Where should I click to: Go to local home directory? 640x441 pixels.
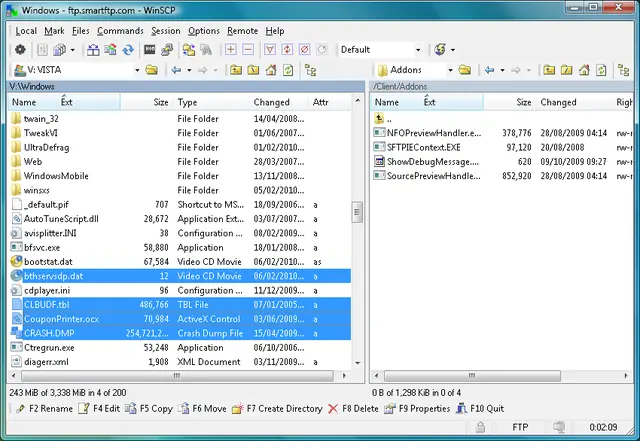pyautogui.click(x=271, y=70)
